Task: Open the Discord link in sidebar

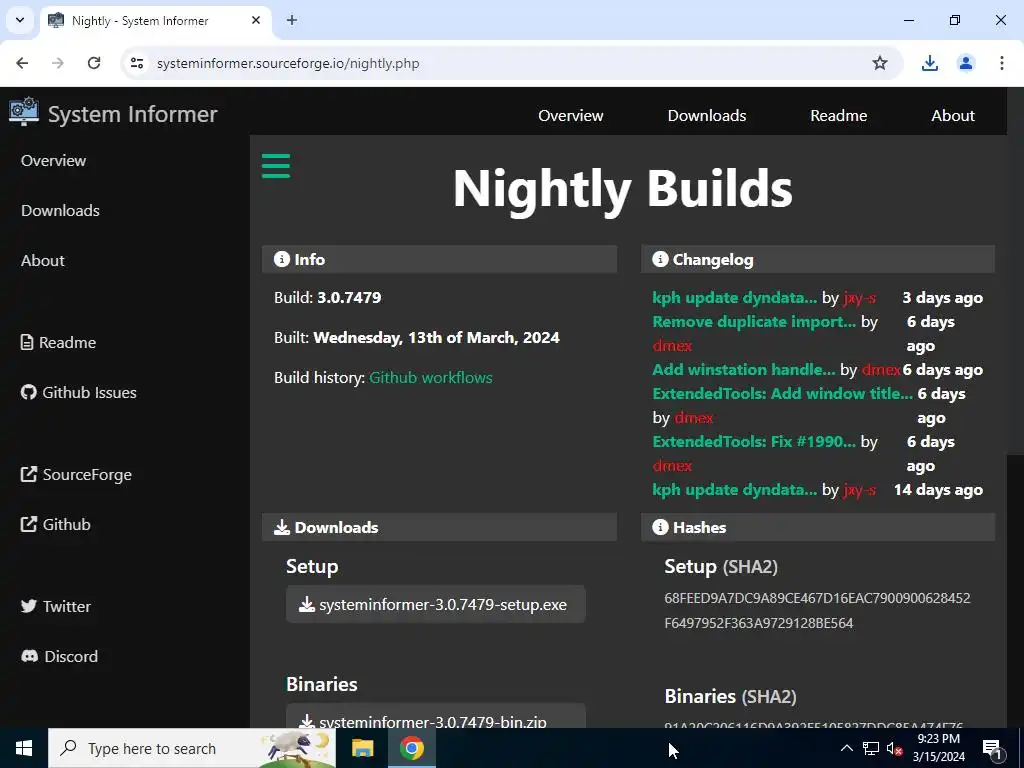Action: (59, 656)
